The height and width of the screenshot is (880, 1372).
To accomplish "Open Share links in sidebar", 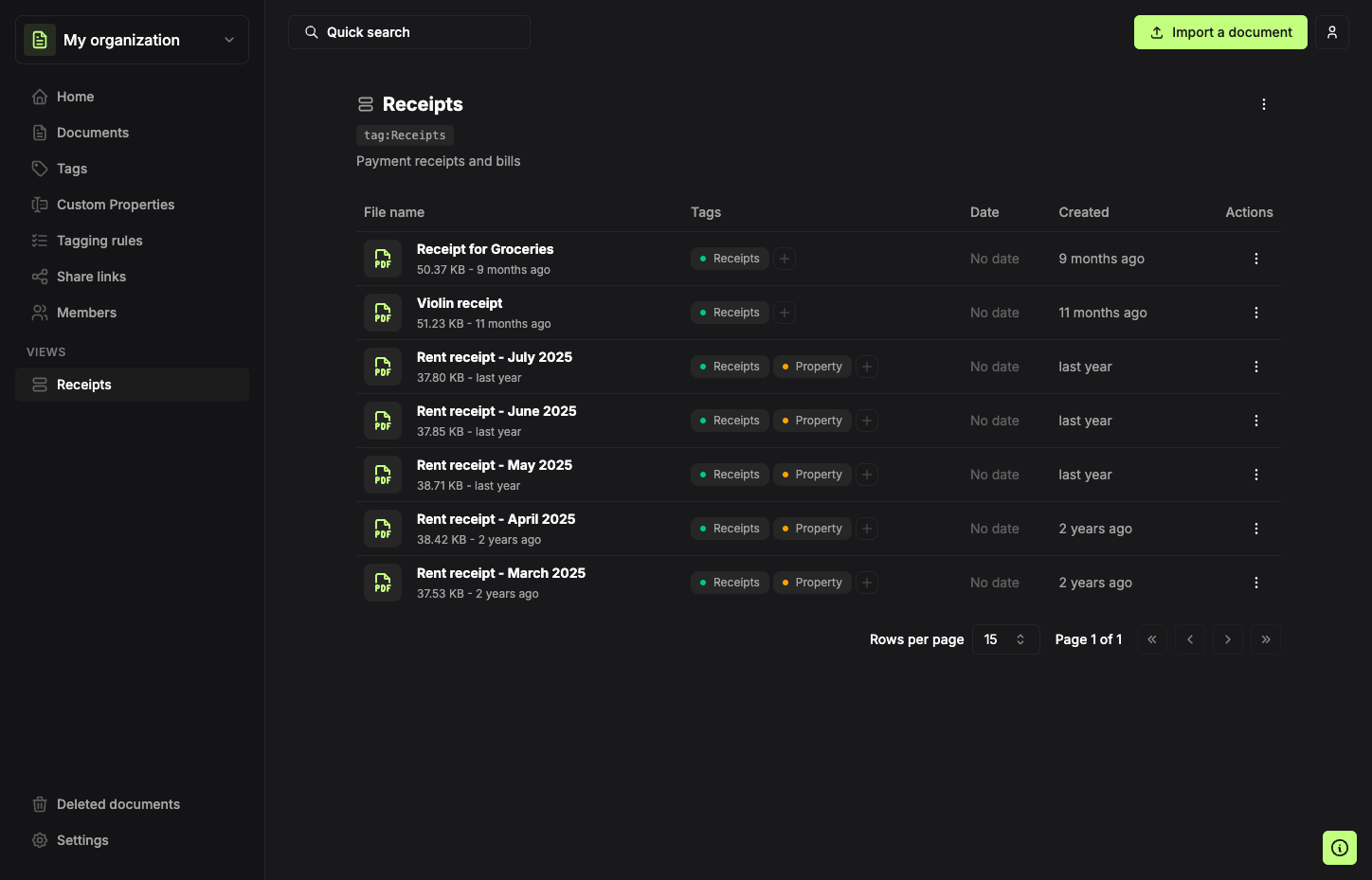I will 91,277.
